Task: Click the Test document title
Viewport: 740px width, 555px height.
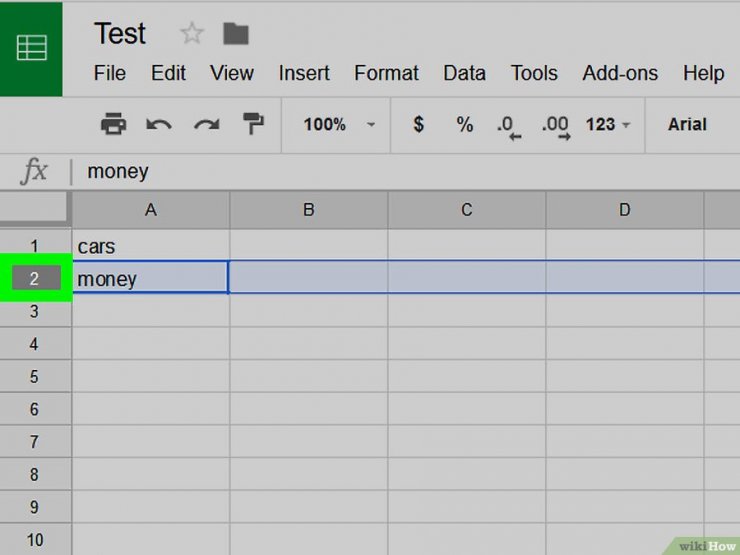Action: tap(120, 34)
